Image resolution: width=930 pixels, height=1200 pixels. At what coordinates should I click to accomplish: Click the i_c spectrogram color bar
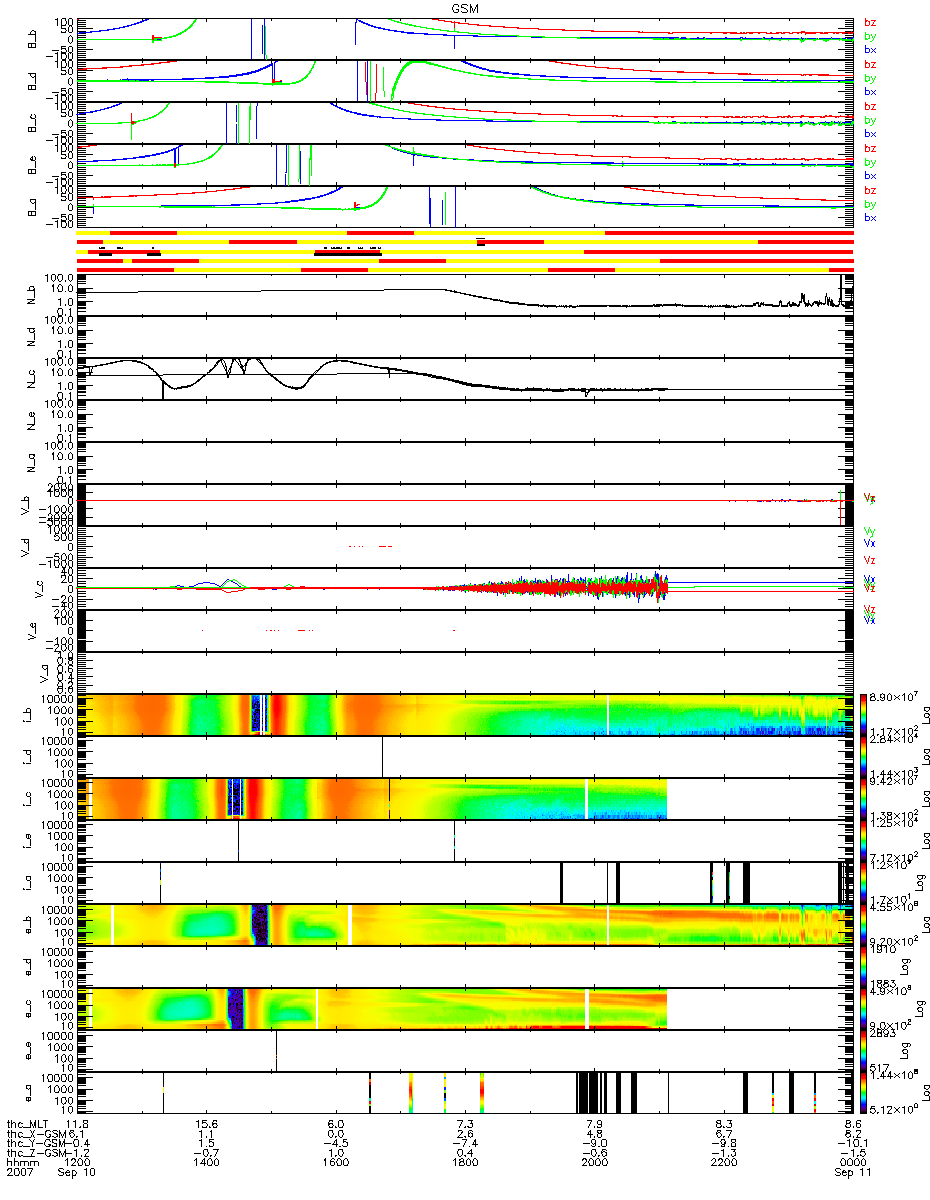pos(863,797)
